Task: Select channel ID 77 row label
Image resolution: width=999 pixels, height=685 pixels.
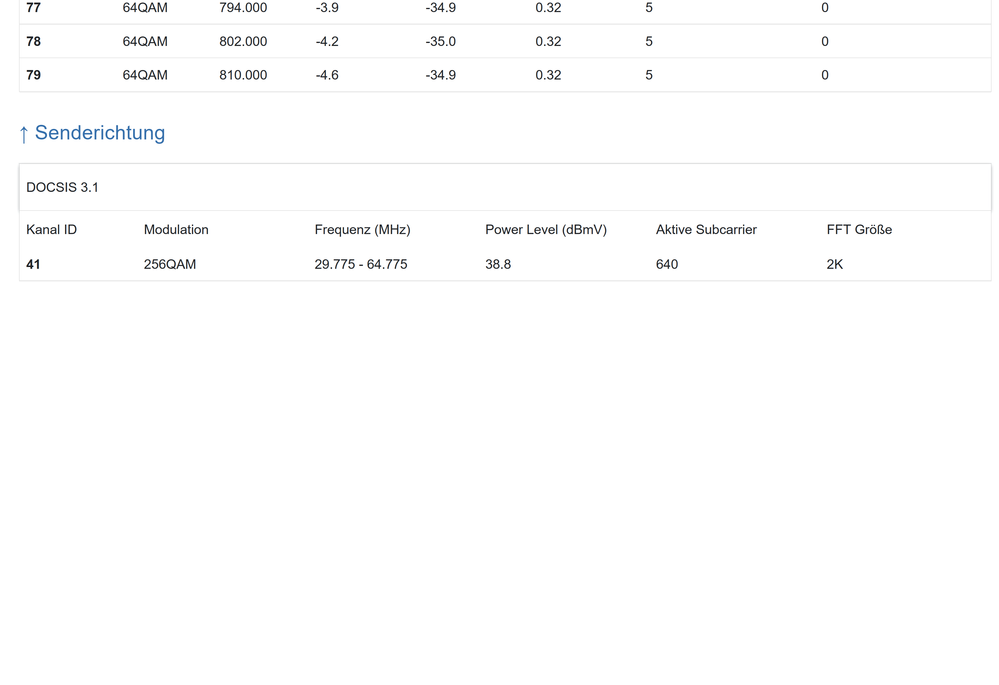Action: coord(33,8)
